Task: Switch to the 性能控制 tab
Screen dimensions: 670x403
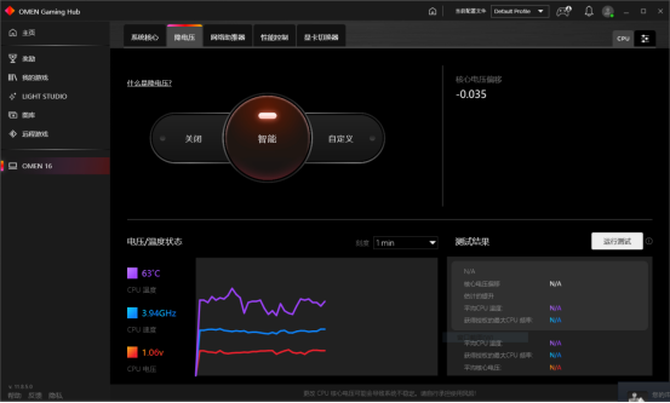Action: (274, 37)
